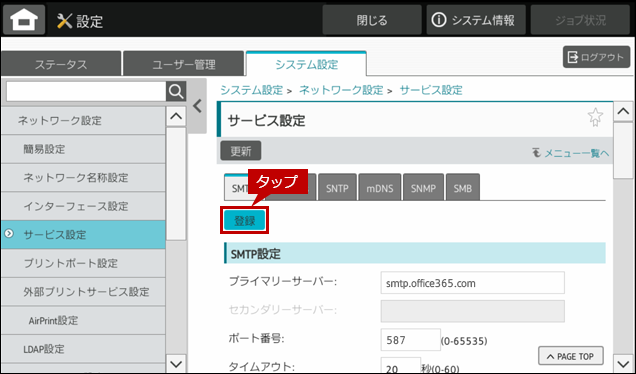The height and width of the screenshot is (374, 636).
Task: Switch to the SNMP tab
Action: (423, 188)
